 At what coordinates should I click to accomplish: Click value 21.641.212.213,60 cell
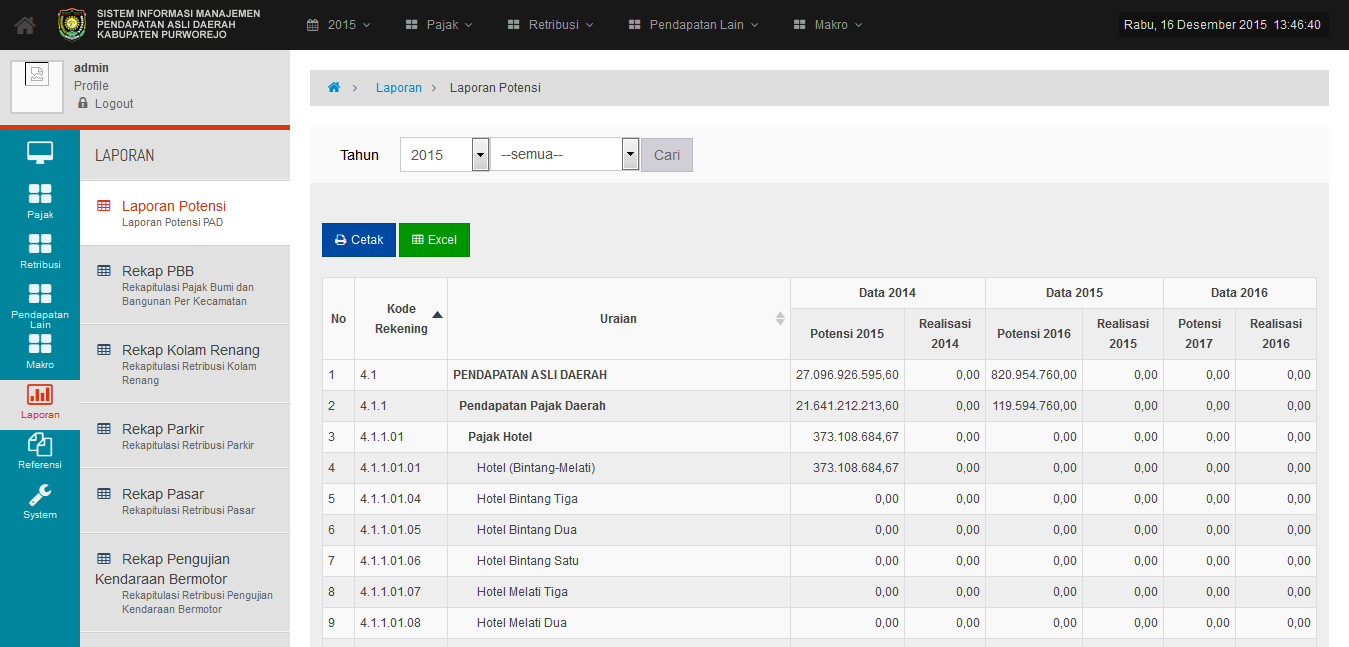(x=848, y=406)
